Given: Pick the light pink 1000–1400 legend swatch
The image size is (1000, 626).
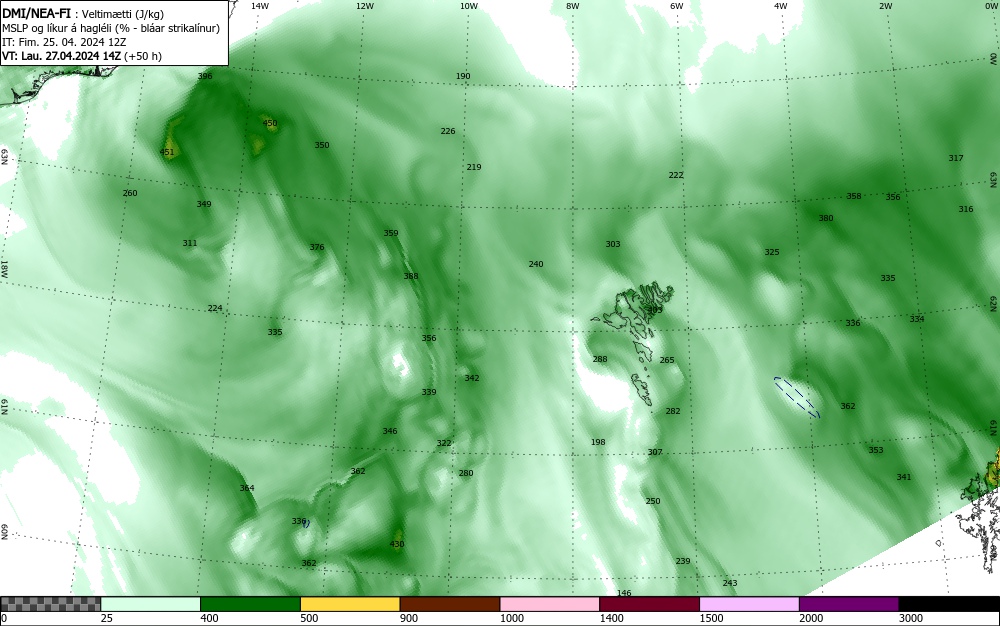Looking at the screenshot, I should [550, 604].
